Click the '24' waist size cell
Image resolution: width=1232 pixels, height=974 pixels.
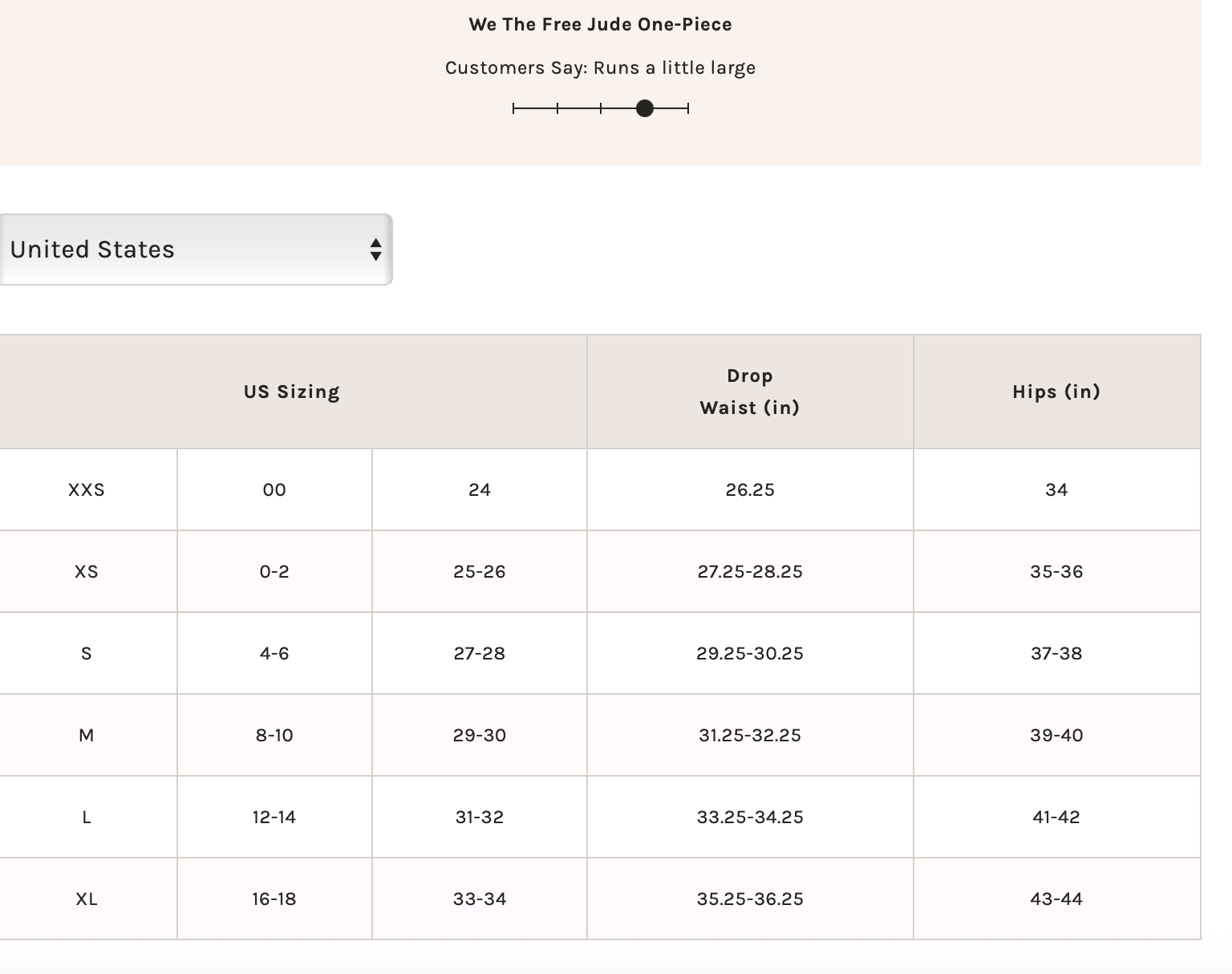(480, 489)
